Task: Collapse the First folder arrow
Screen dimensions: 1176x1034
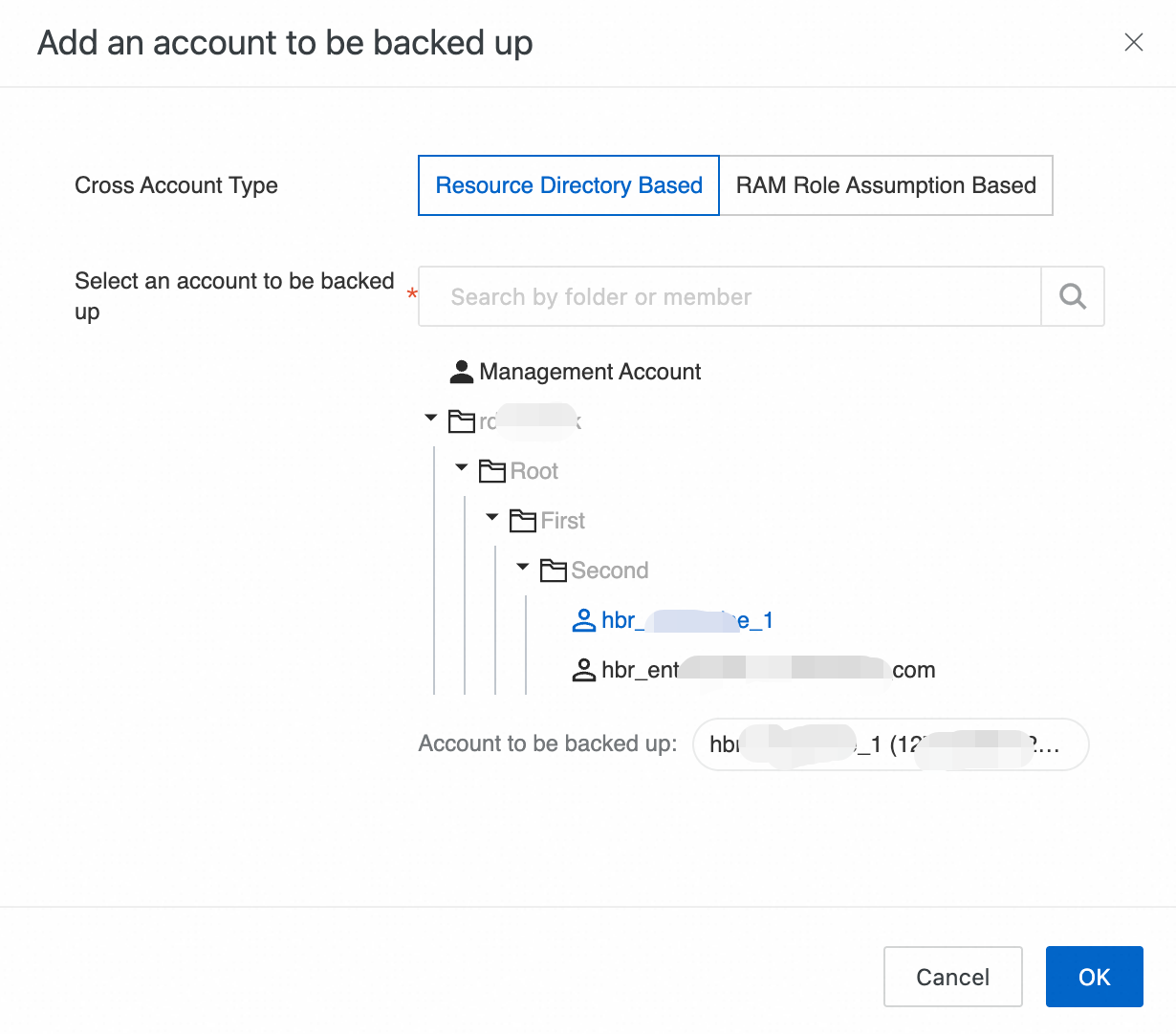Action: [x=492, y=517]
